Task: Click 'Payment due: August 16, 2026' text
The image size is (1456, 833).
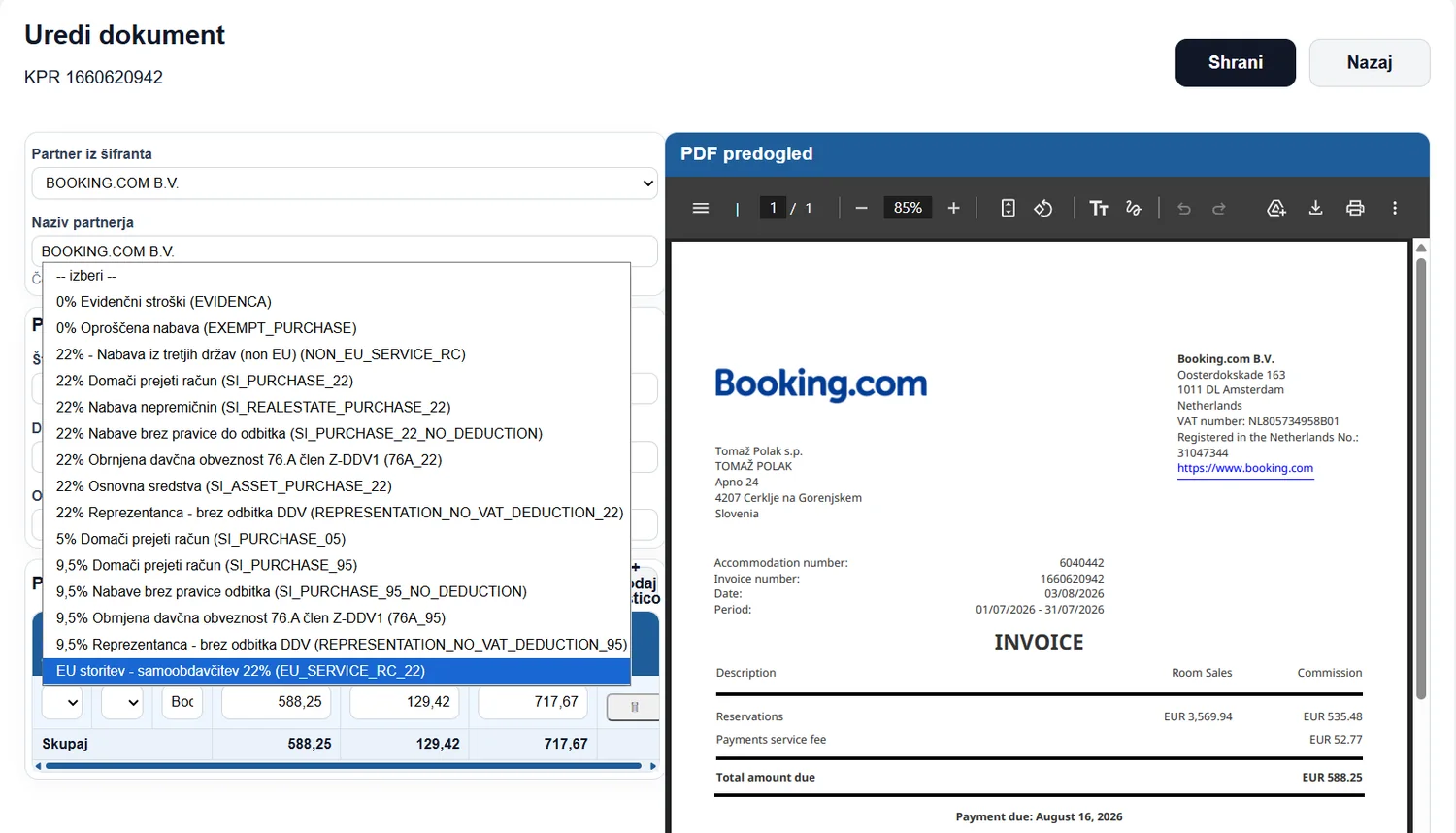Action: [x=1039, y=817]
